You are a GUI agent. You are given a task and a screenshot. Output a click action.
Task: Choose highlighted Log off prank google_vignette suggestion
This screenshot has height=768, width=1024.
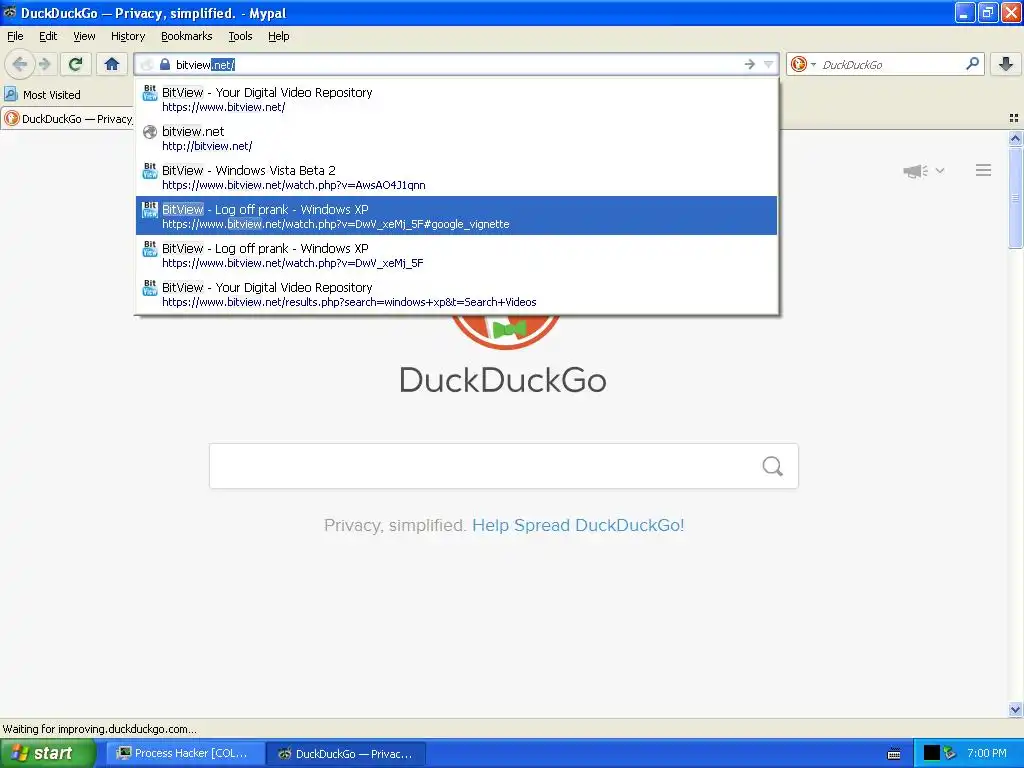[x=456, y=216]
